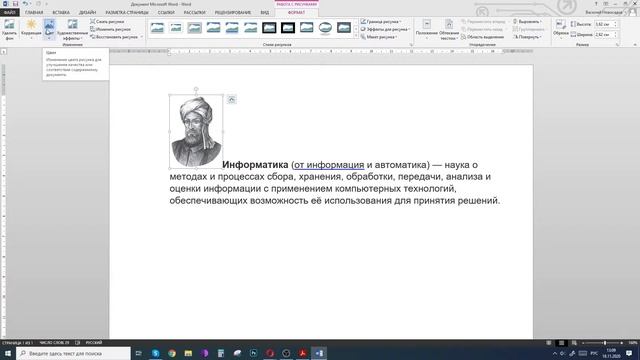Click the Word icon on the taskbar

319,353
